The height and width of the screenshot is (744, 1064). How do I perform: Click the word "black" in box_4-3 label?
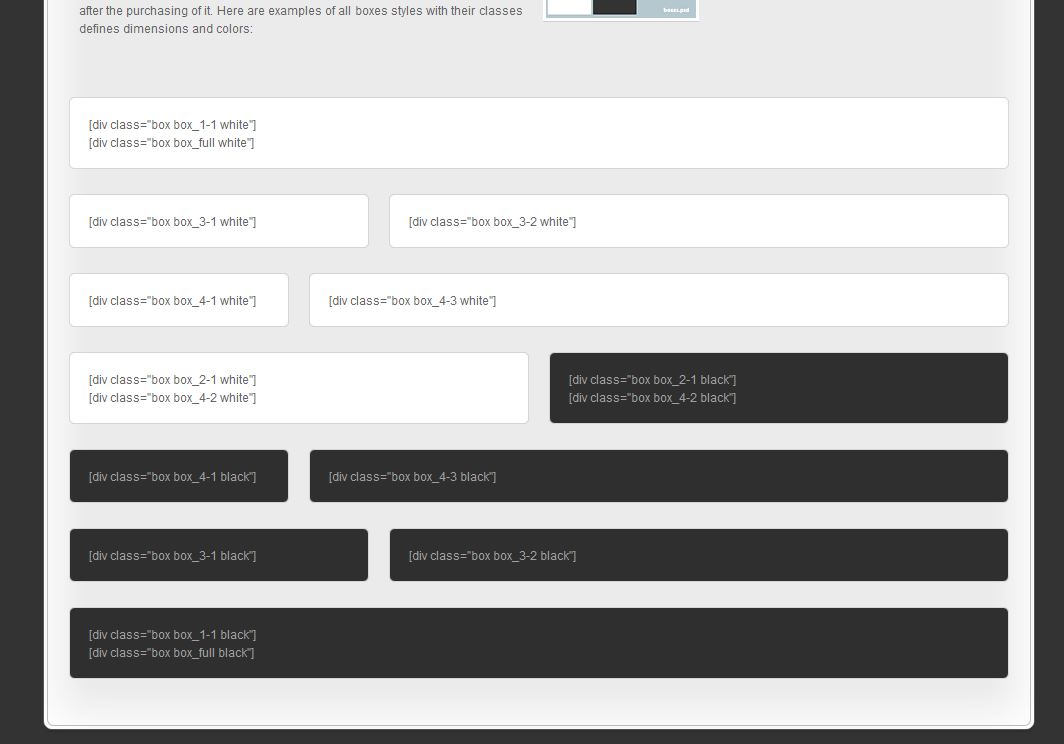pos(476,477)
